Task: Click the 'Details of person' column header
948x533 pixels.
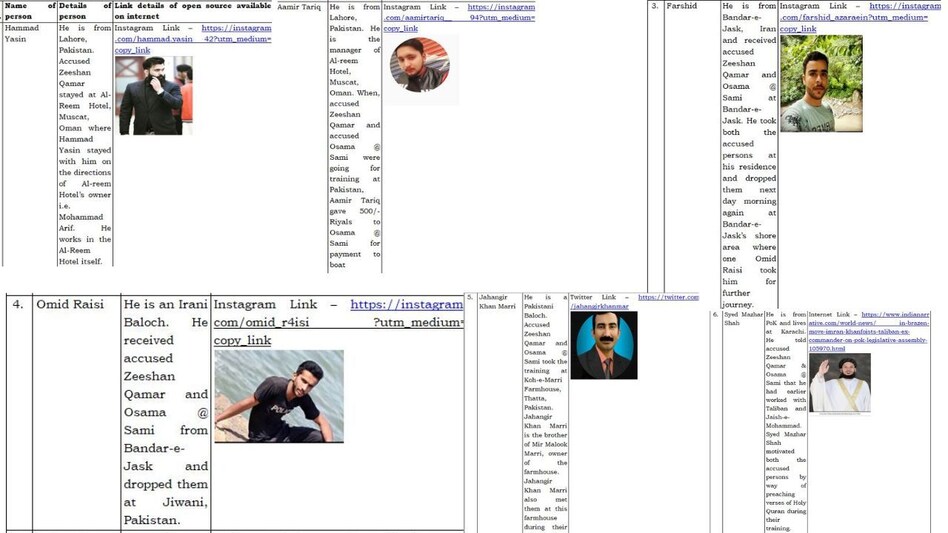Action: [84, 11]
